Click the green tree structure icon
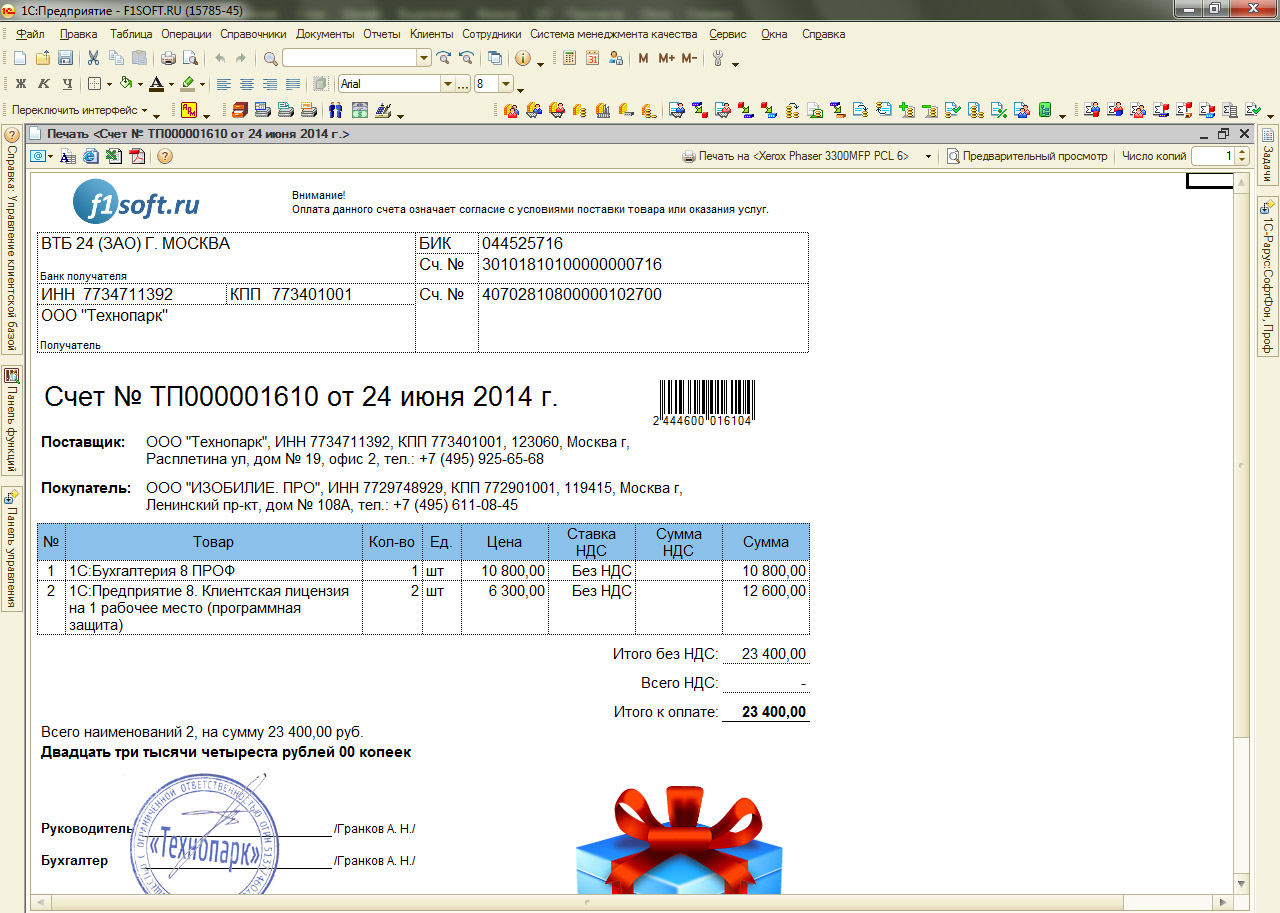 pyautogui.click(x=1045, y=110)
